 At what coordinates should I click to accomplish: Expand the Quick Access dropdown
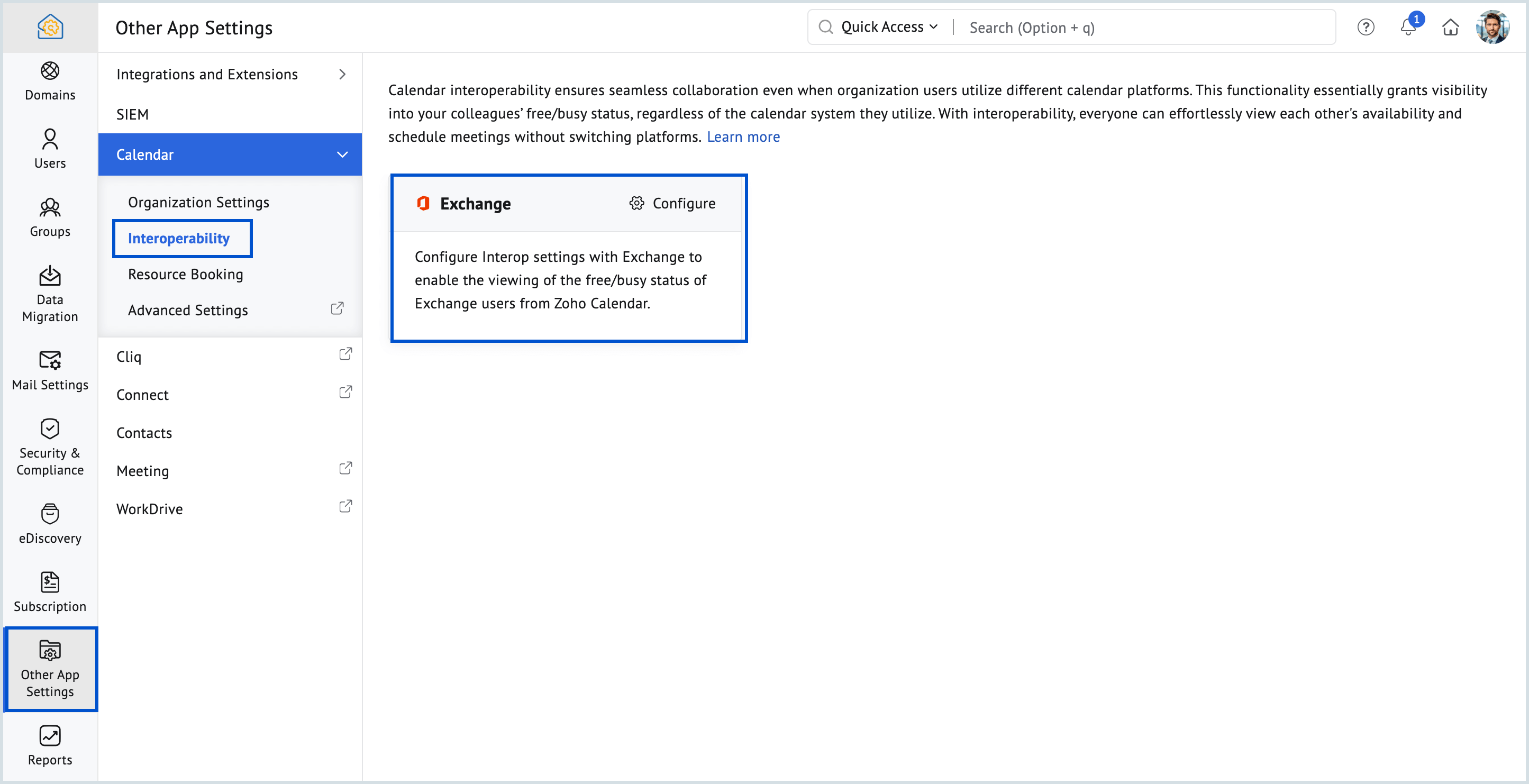(889, 28)
